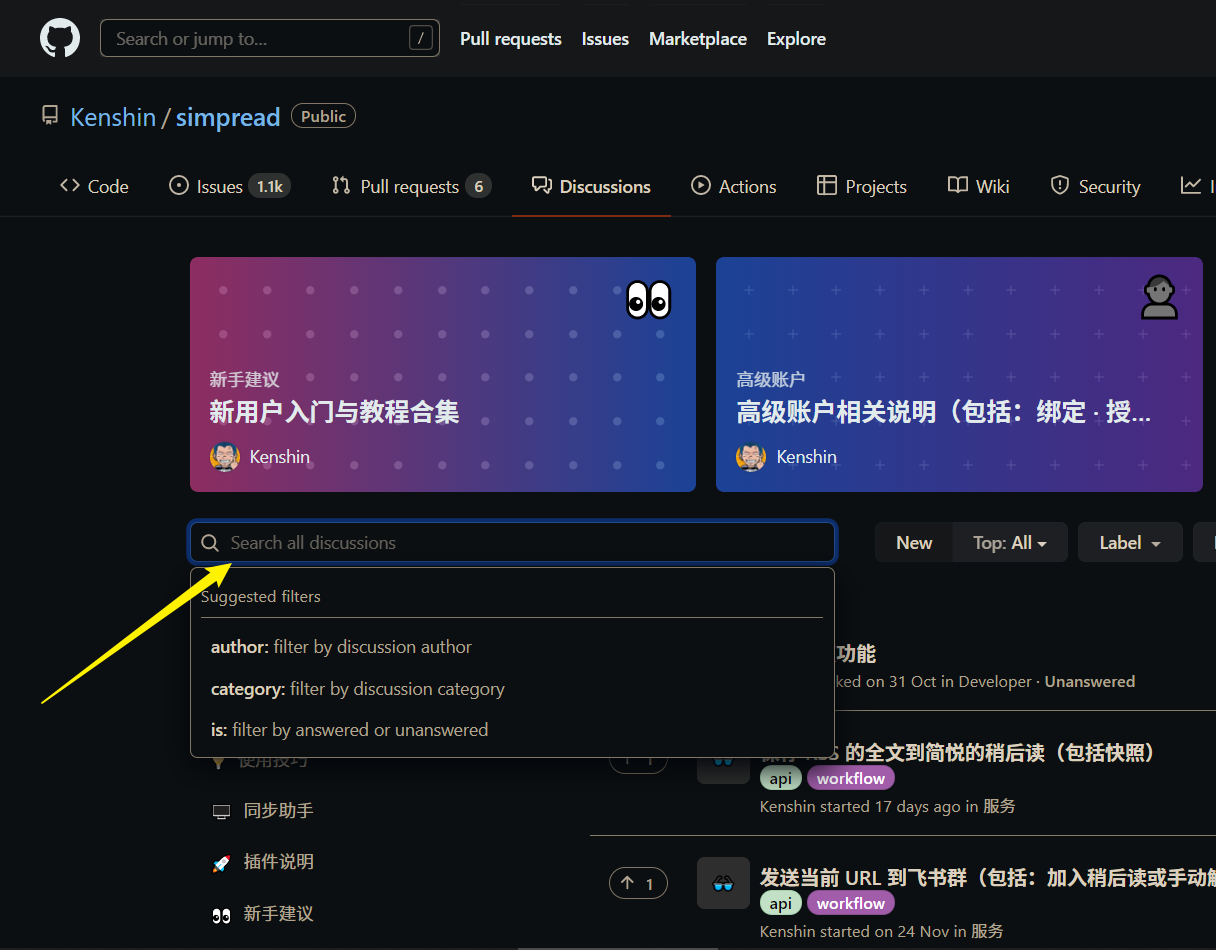Image resolution: width=1216 pixels, height=950 pixels.
Task: Open the Actions tab
Action: [x=733, y=186]
